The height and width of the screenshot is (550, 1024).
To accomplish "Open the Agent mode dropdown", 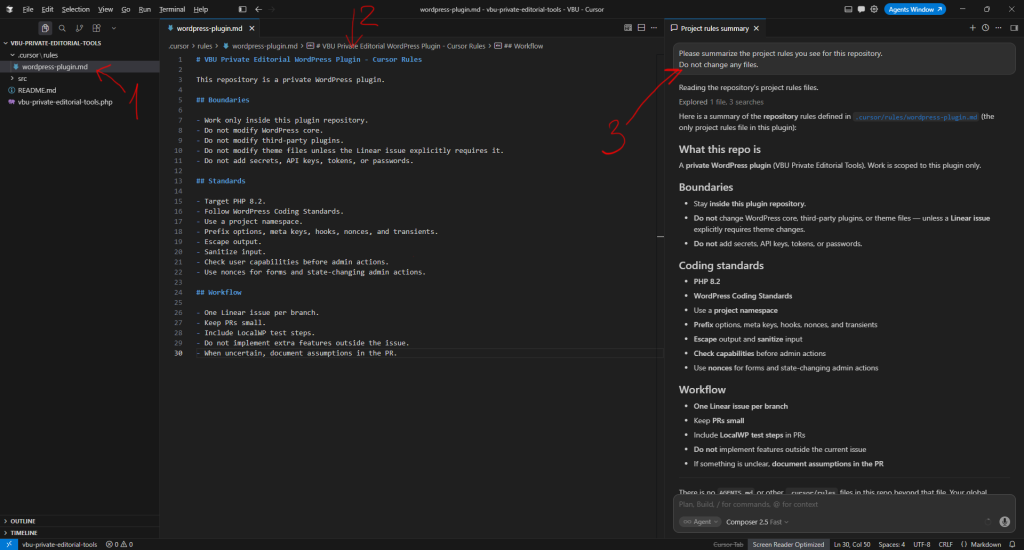I will pyautogui.click(x=700, y=522).
